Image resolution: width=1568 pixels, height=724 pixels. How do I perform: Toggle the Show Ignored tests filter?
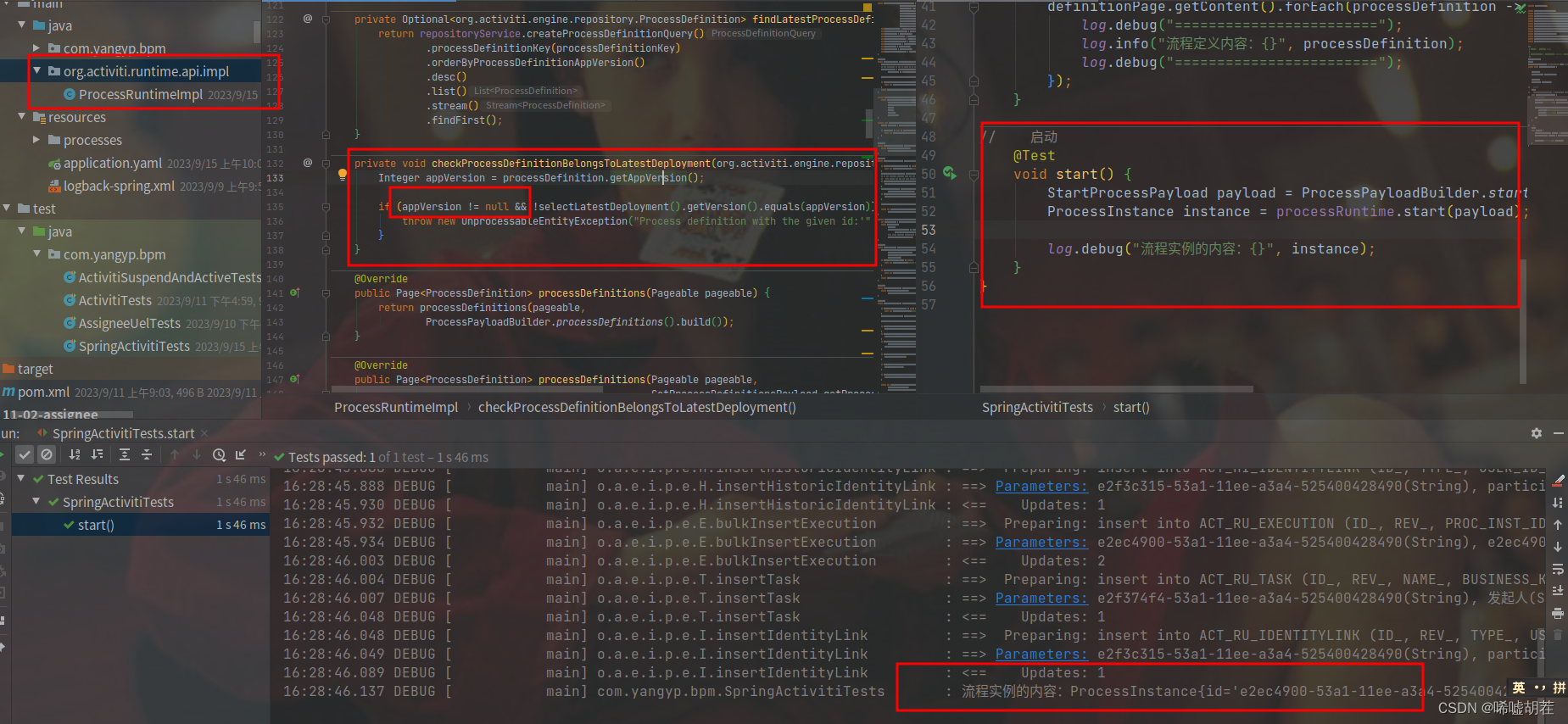[47, 455]
